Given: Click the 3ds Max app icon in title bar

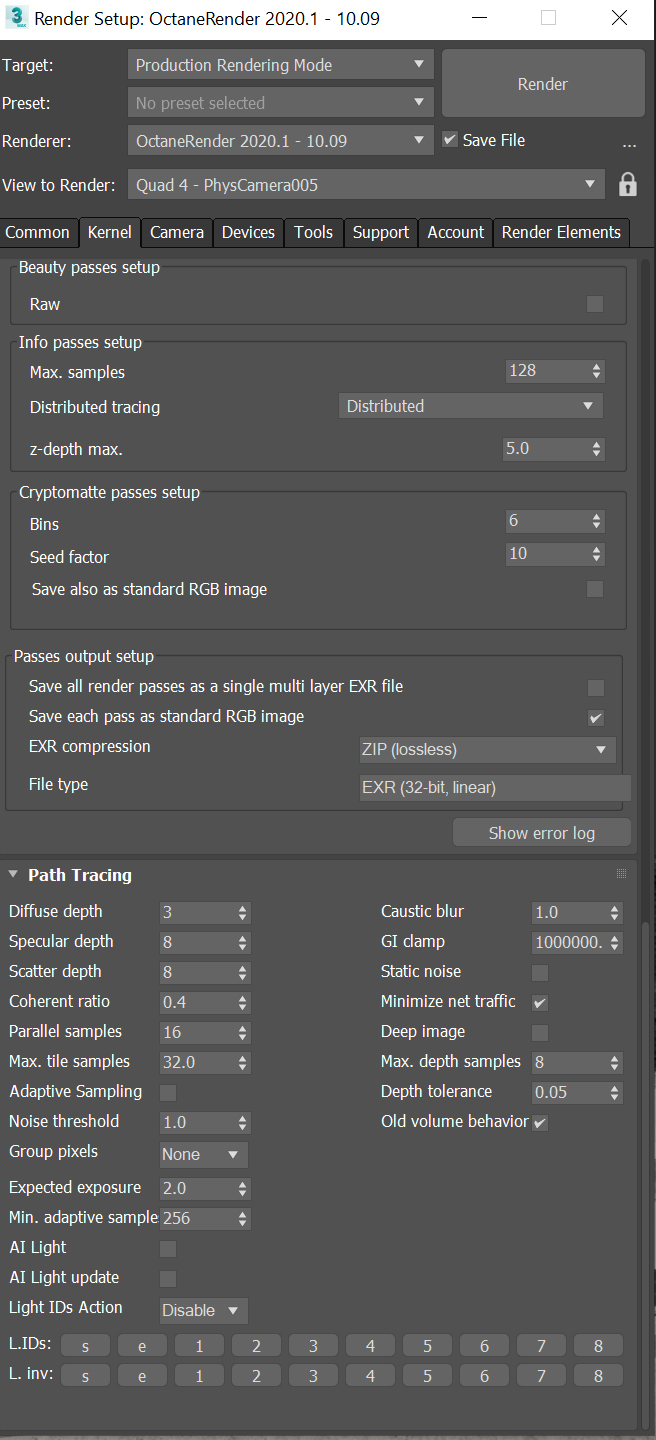Looking at the screenshot, I should pos(17,18).
